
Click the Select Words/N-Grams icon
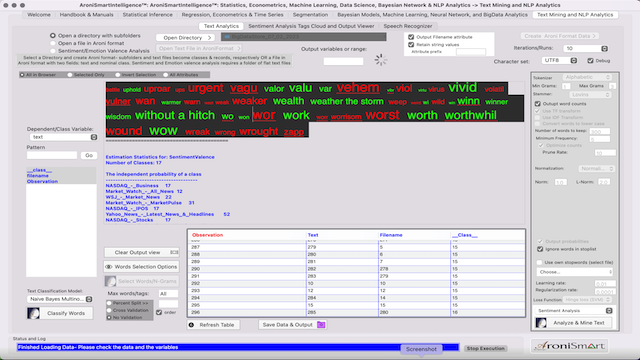[x=110, y=281]
